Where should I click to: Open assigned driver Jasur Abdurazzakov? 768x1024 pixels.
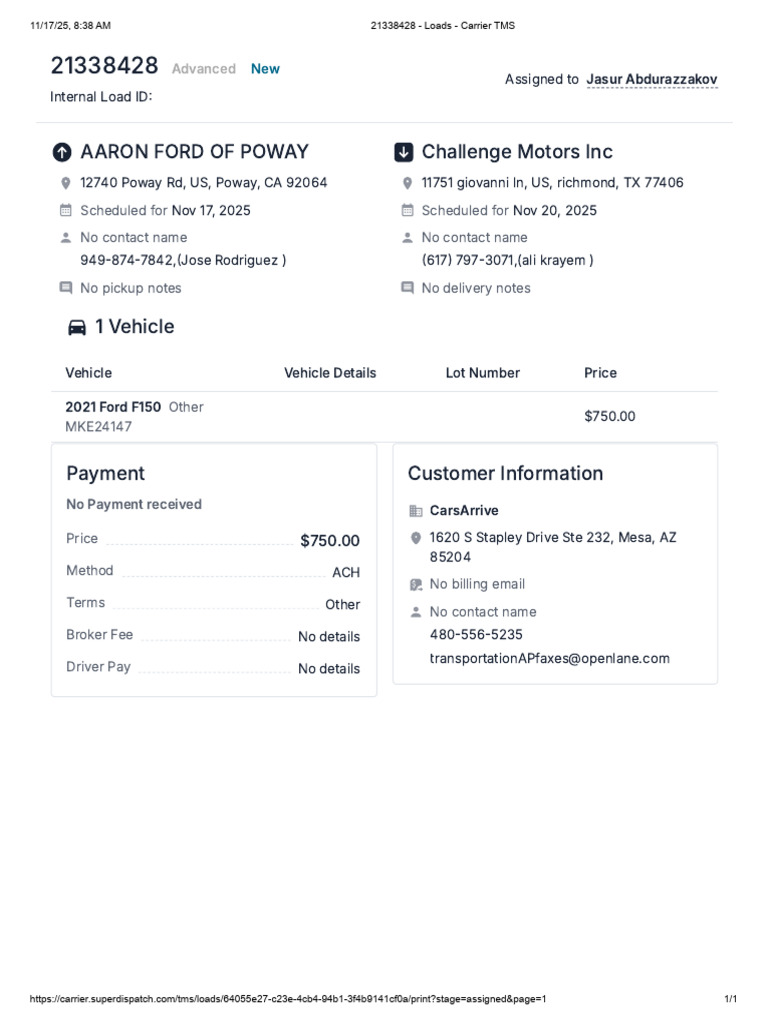[x=652, y=80]
